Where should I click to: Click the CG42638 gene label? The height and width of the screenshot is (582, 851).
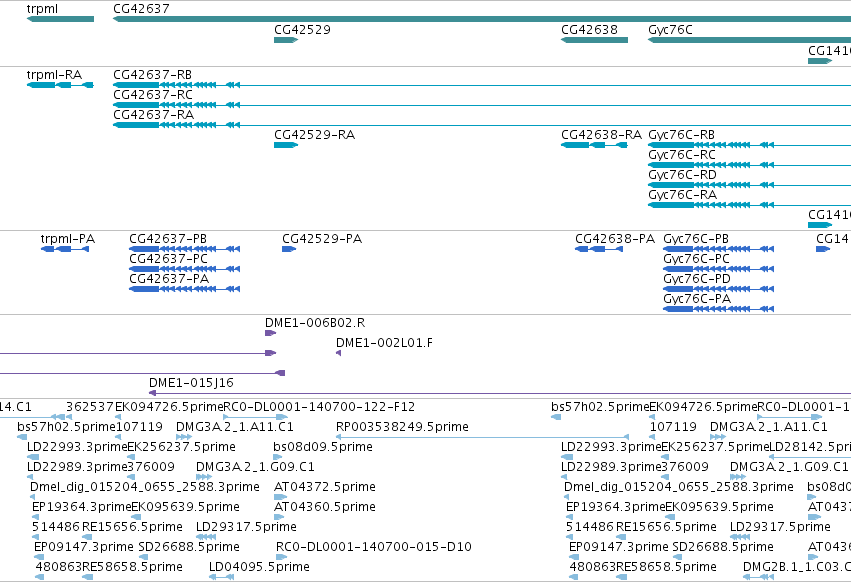coord(589,29)
